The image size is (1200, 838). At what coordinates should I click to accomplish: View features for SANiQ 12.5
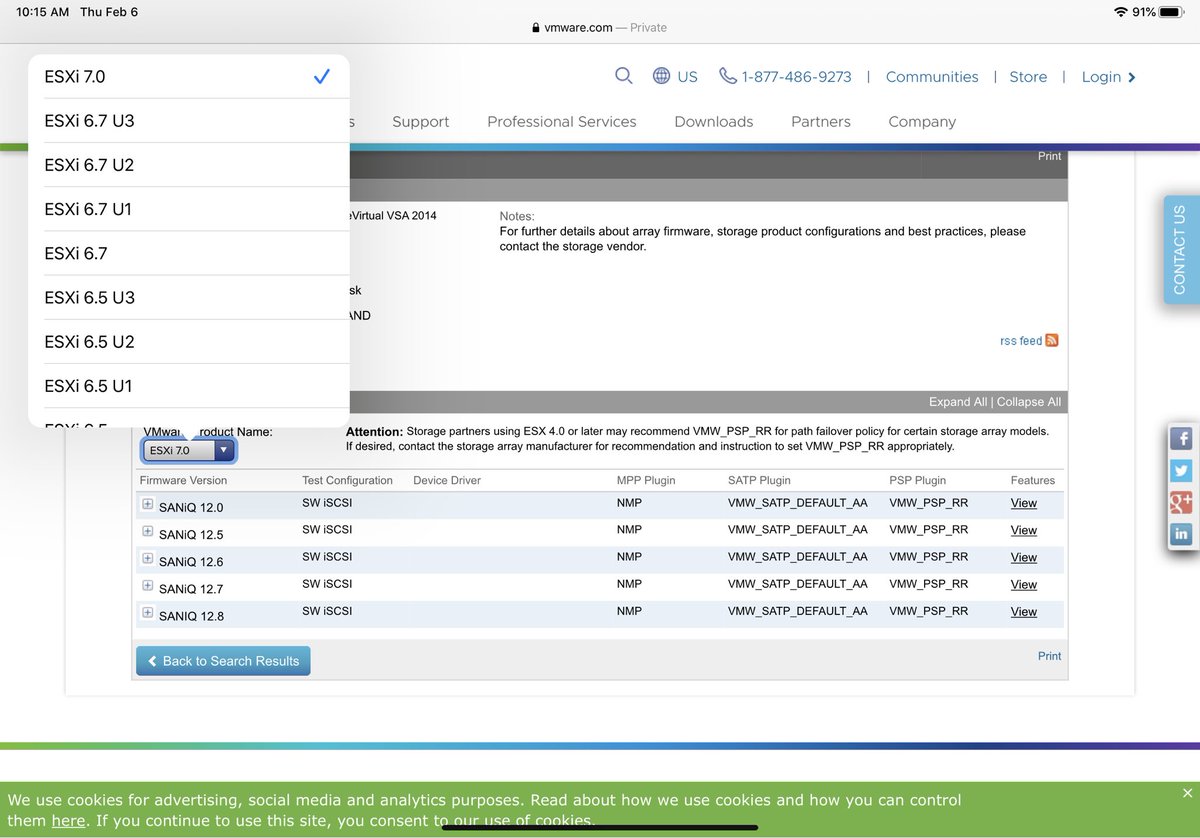point(1024,530)
